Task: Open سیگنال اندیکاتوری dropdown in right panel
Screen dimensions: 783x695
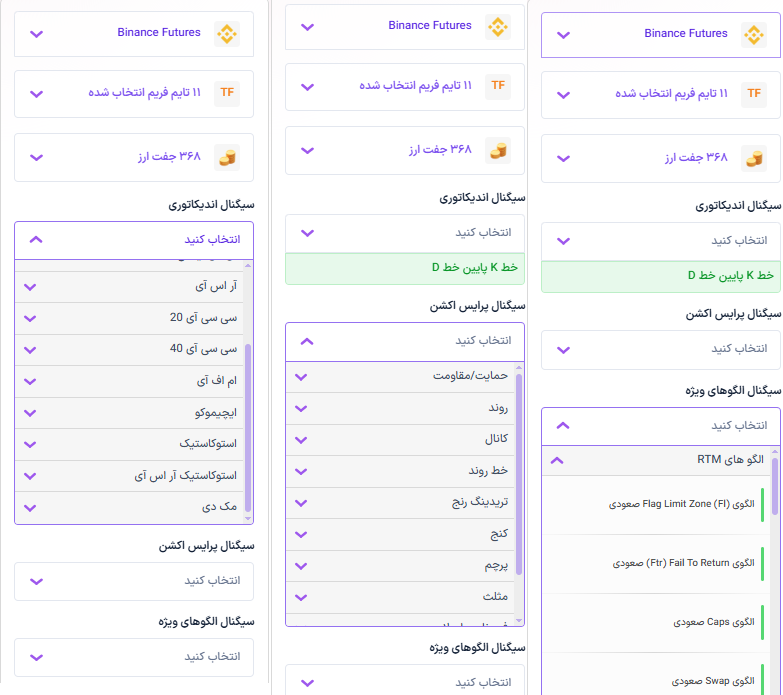Action: (661, 241)
